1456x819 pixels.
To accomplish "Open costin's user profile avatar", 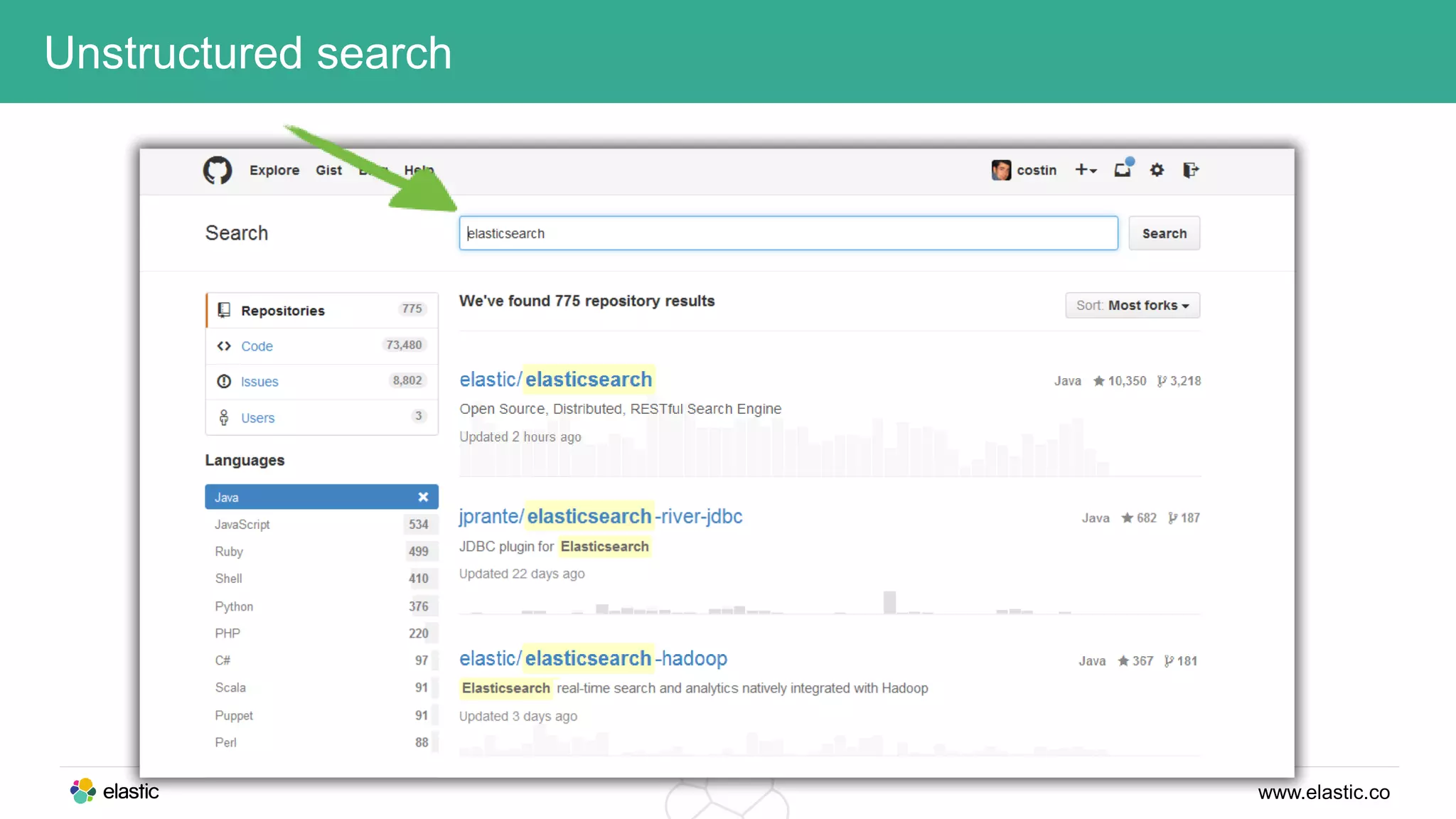I will (1001, 171).
